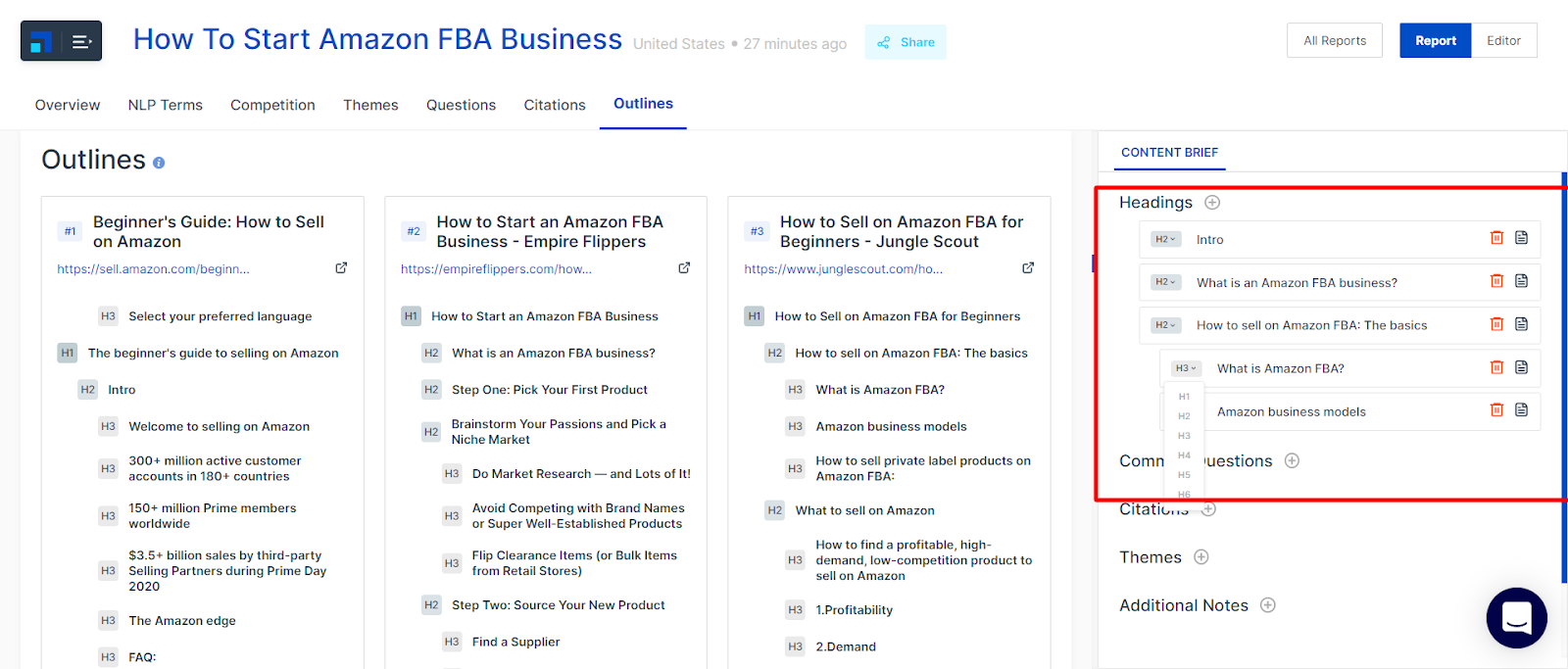Viewport: 1568px width, 669px height.
Task: Open H2 level dropdown for Intro heading
Action: click(x=1165, y=239)
